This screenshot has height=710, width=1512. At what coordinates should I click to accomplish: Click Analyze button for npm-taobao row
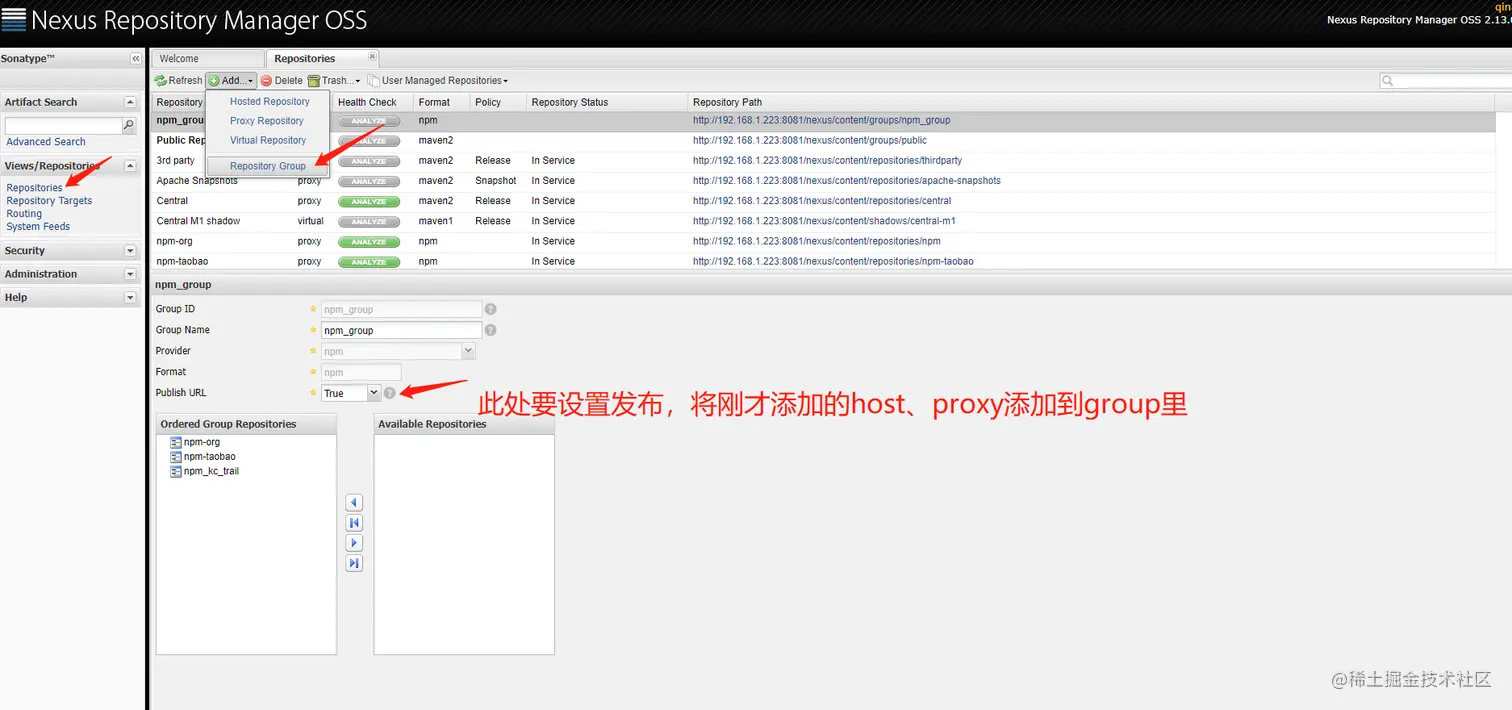(369, 262)
